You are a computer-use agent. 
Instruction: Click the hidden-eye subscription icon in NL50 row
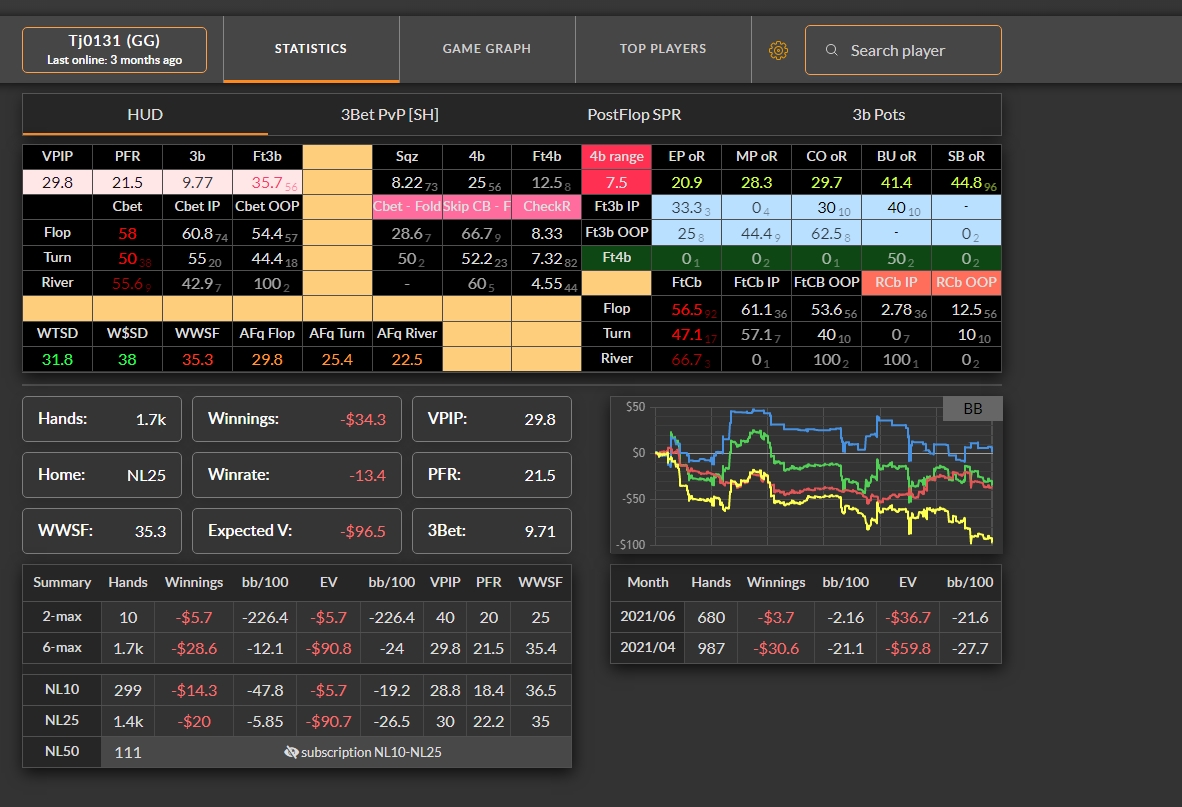(x=291, y=753)
